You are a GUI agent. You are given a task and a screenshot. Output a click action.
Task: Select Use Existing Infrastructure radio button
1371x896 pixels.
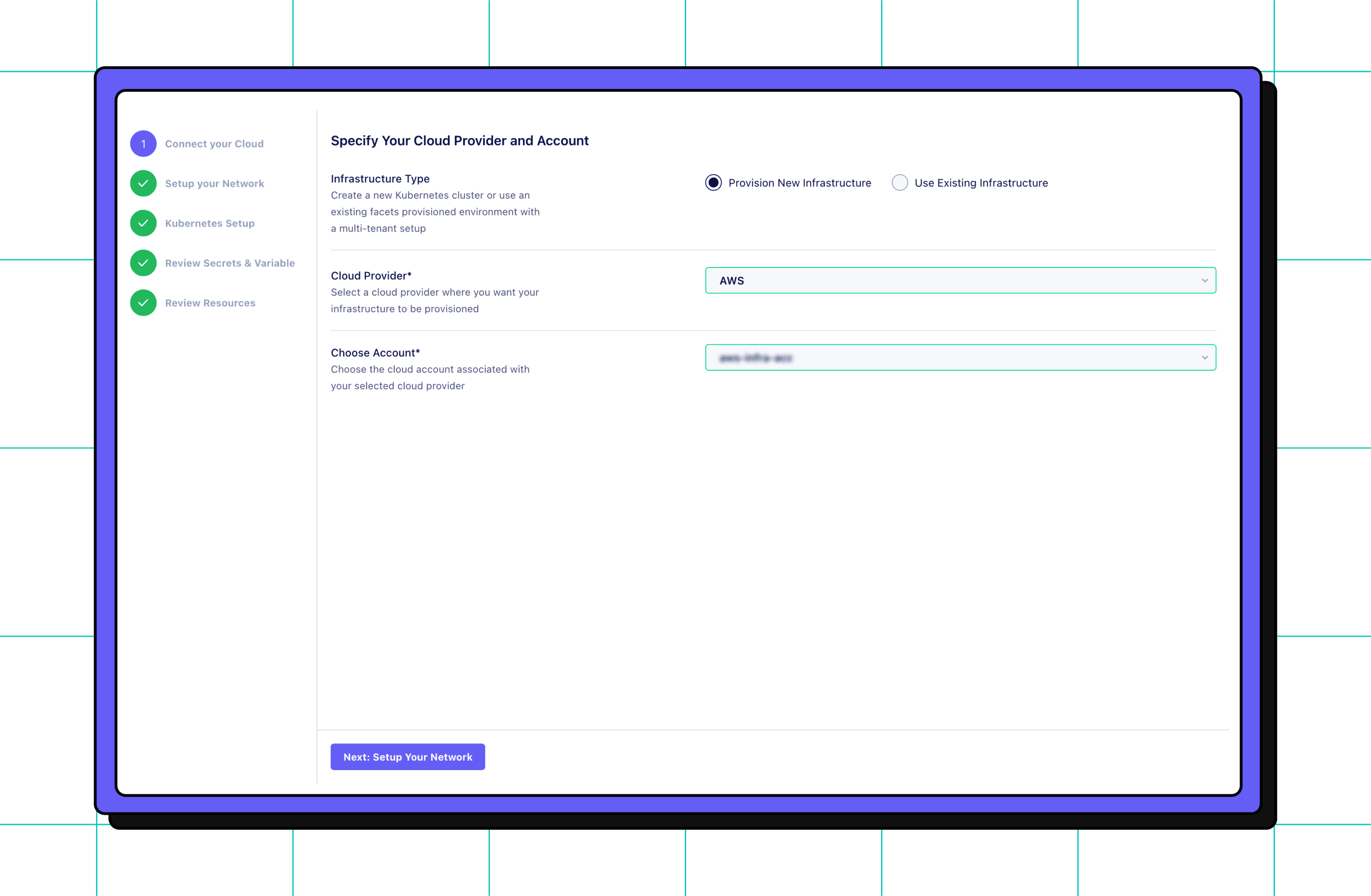click(899, 182)
